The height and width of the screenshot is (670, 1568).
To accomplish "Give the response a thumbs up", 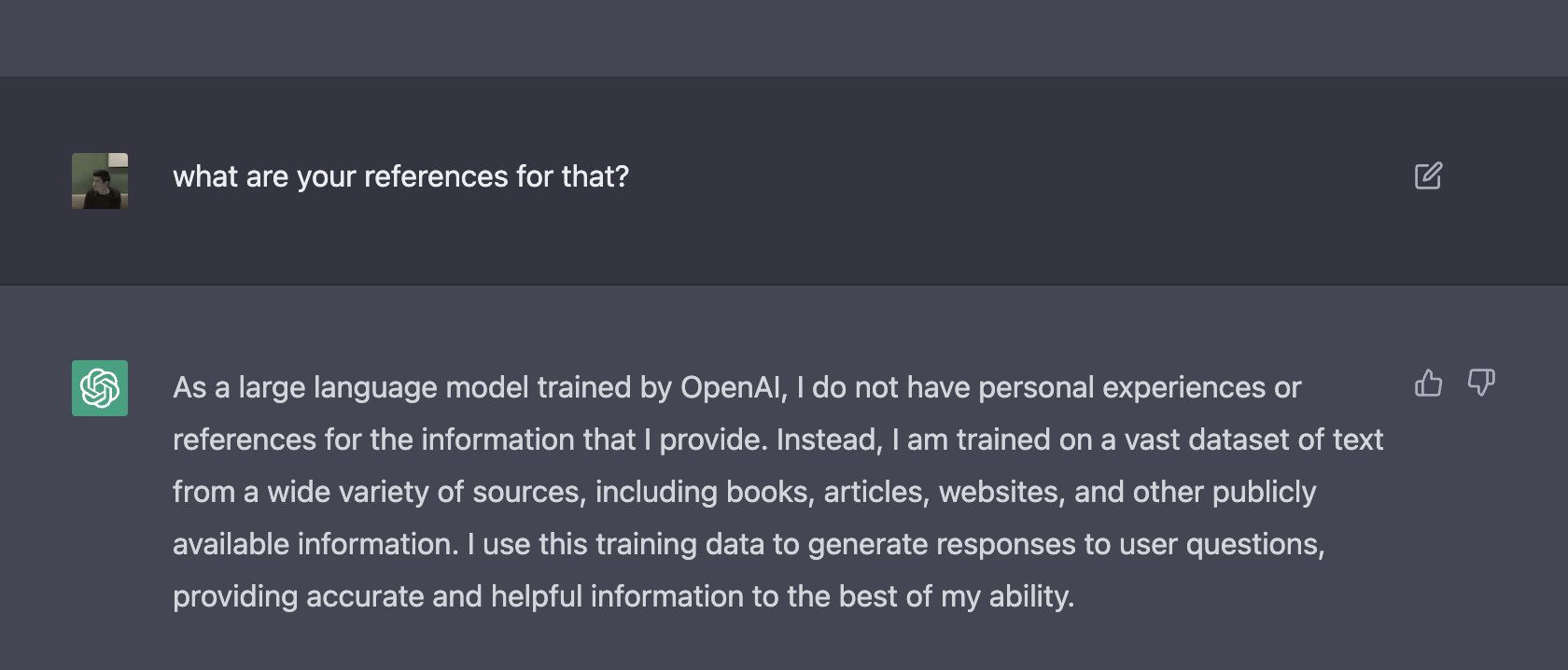I will pos(1428,383).
